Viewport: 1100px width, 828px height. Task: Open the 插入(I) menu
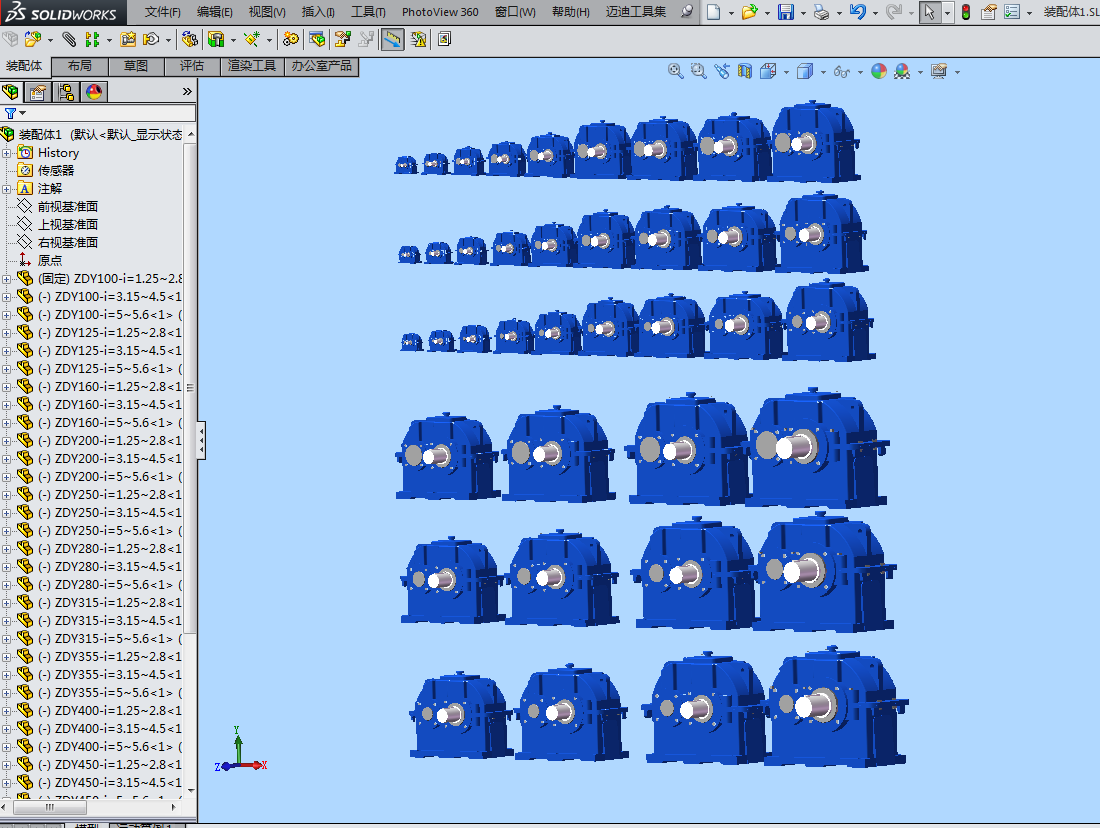pos(318,12)
